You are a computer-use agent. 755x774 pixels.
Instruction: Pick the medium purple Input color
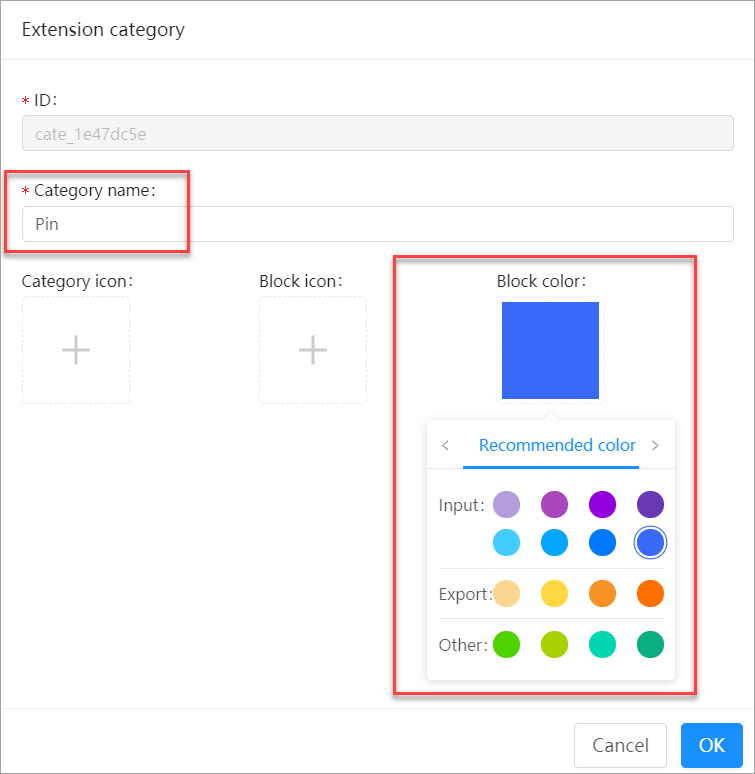pyautogui.click(x=554, y=505)
